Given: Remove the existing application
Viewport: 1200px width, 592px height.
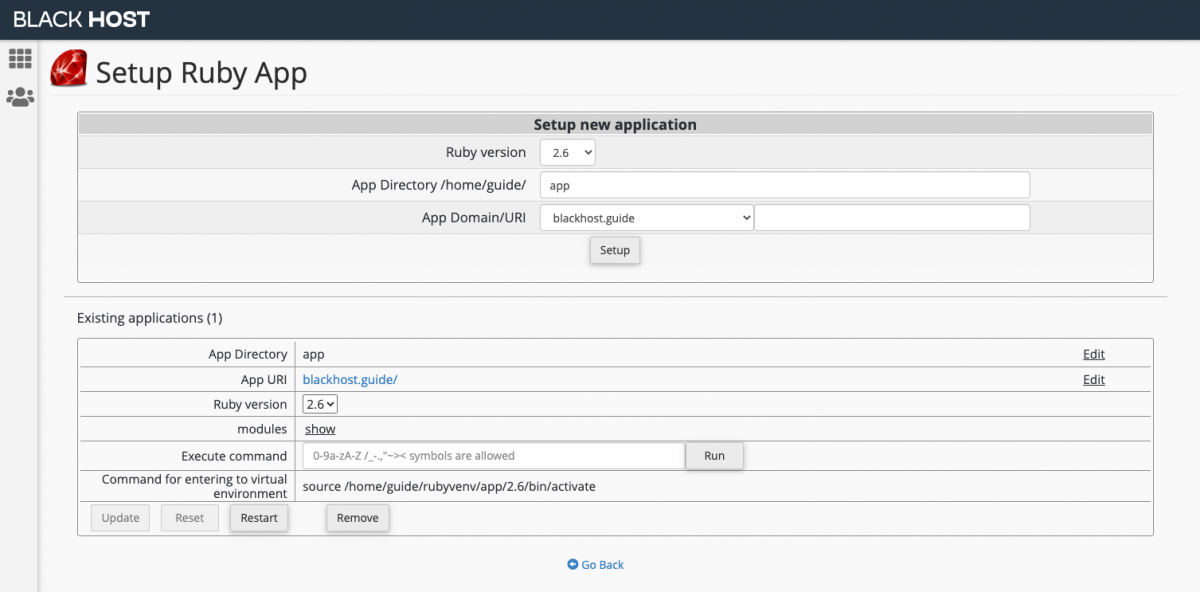Looking at the screenshot, I should [x=357, y=517].
